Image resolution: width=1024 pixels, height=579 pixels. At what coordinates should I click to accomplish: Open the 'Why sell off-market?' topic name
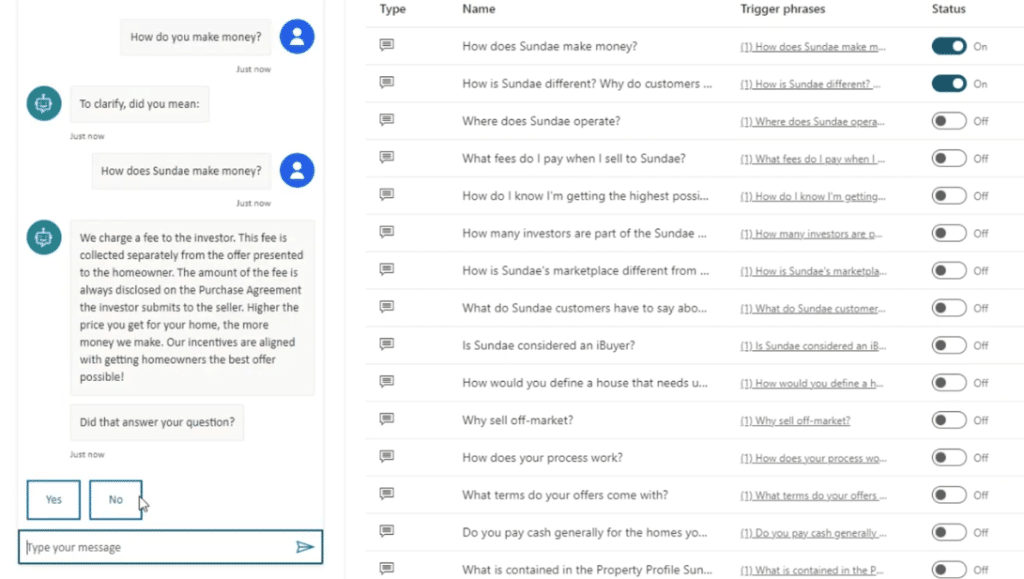coord(518,420)
